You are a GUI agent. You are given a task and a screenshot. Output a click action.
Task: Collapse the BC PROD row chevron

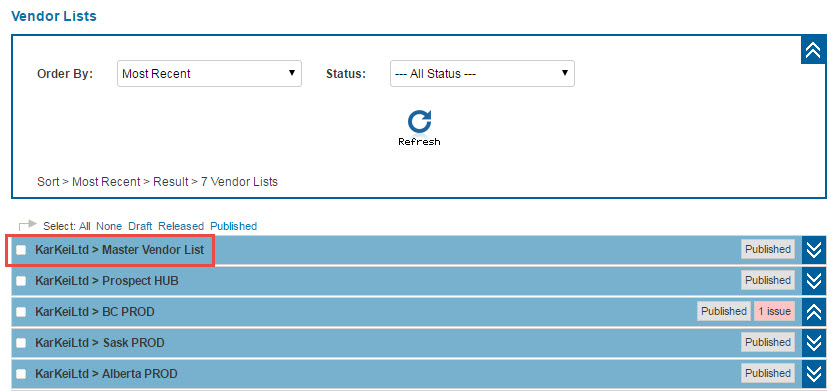(813, 311)
